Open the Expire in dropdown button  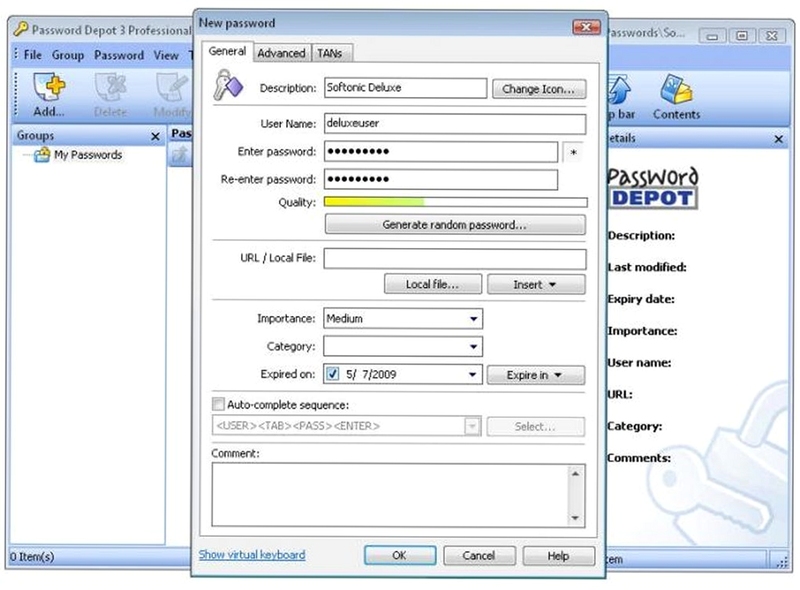(536, 375)
